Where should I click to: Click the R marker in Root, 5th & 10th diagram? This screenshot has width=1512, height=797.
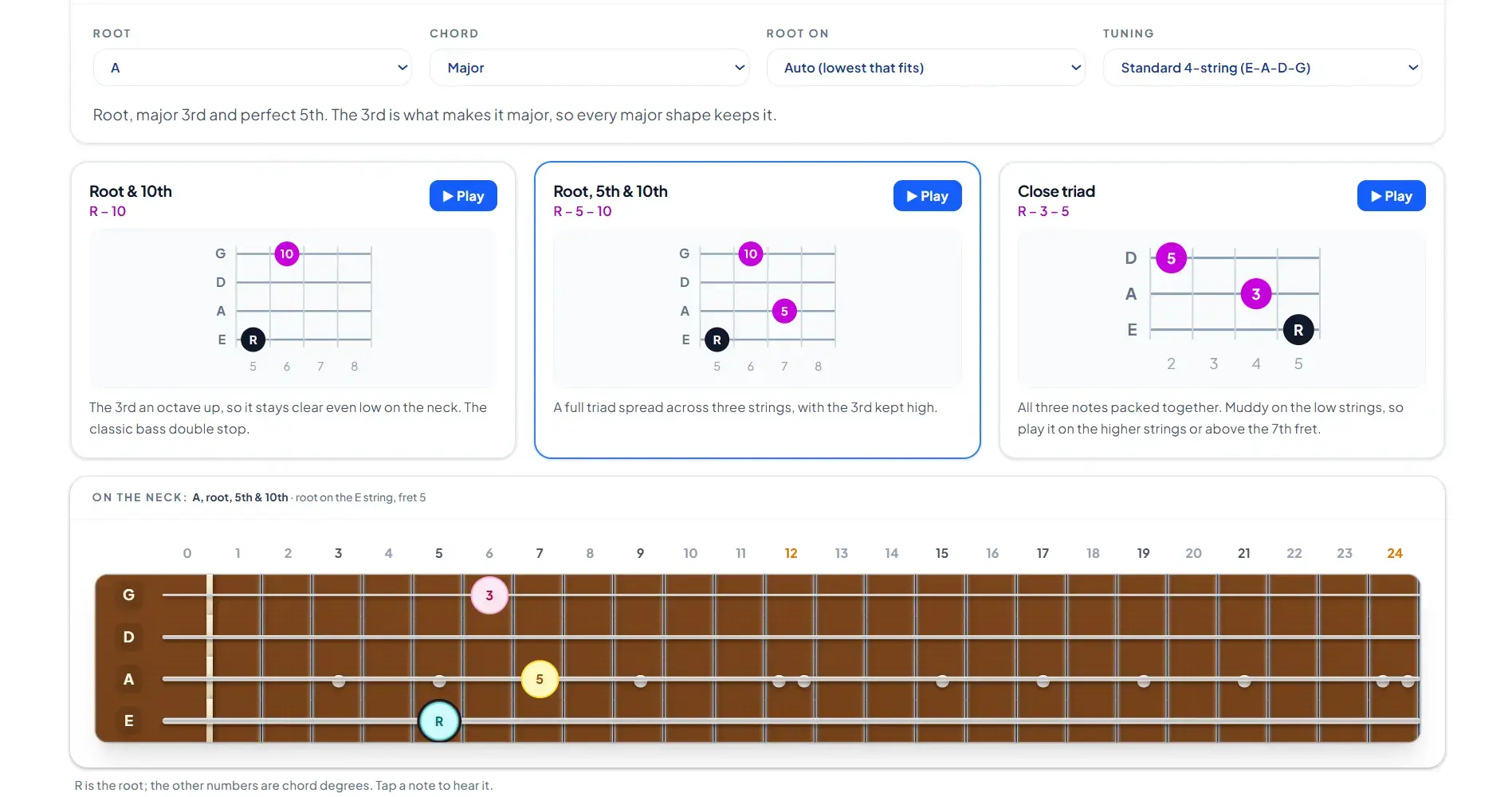717,340
